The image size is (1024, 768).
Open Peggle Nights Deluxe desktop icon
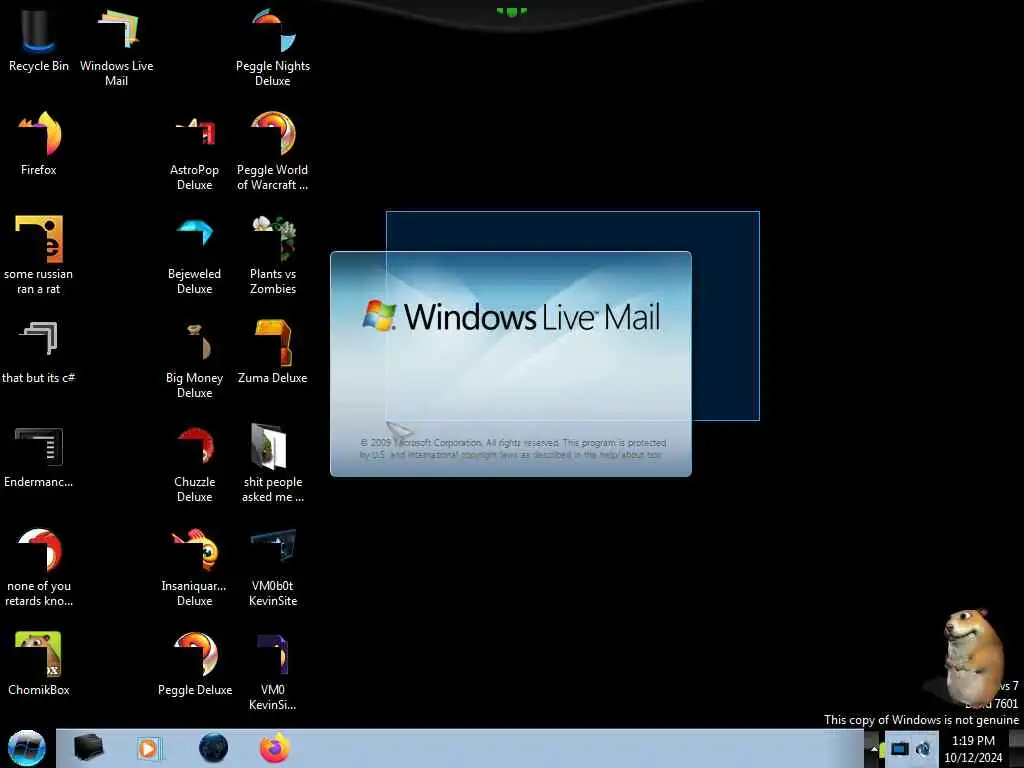pos(273,47)
